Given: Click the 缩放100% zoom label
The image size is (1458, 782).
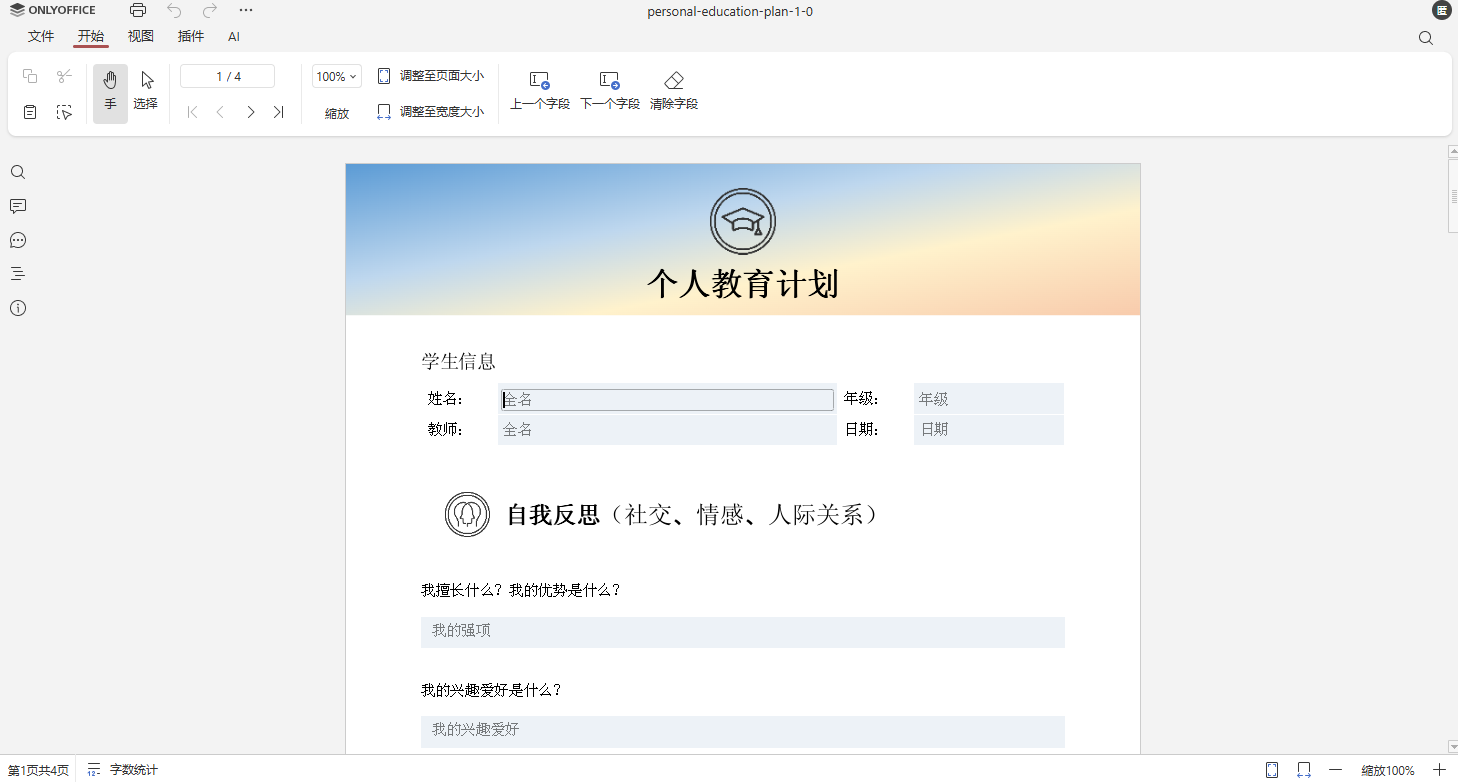Looking at the screenshot, I should point(1388,771).
